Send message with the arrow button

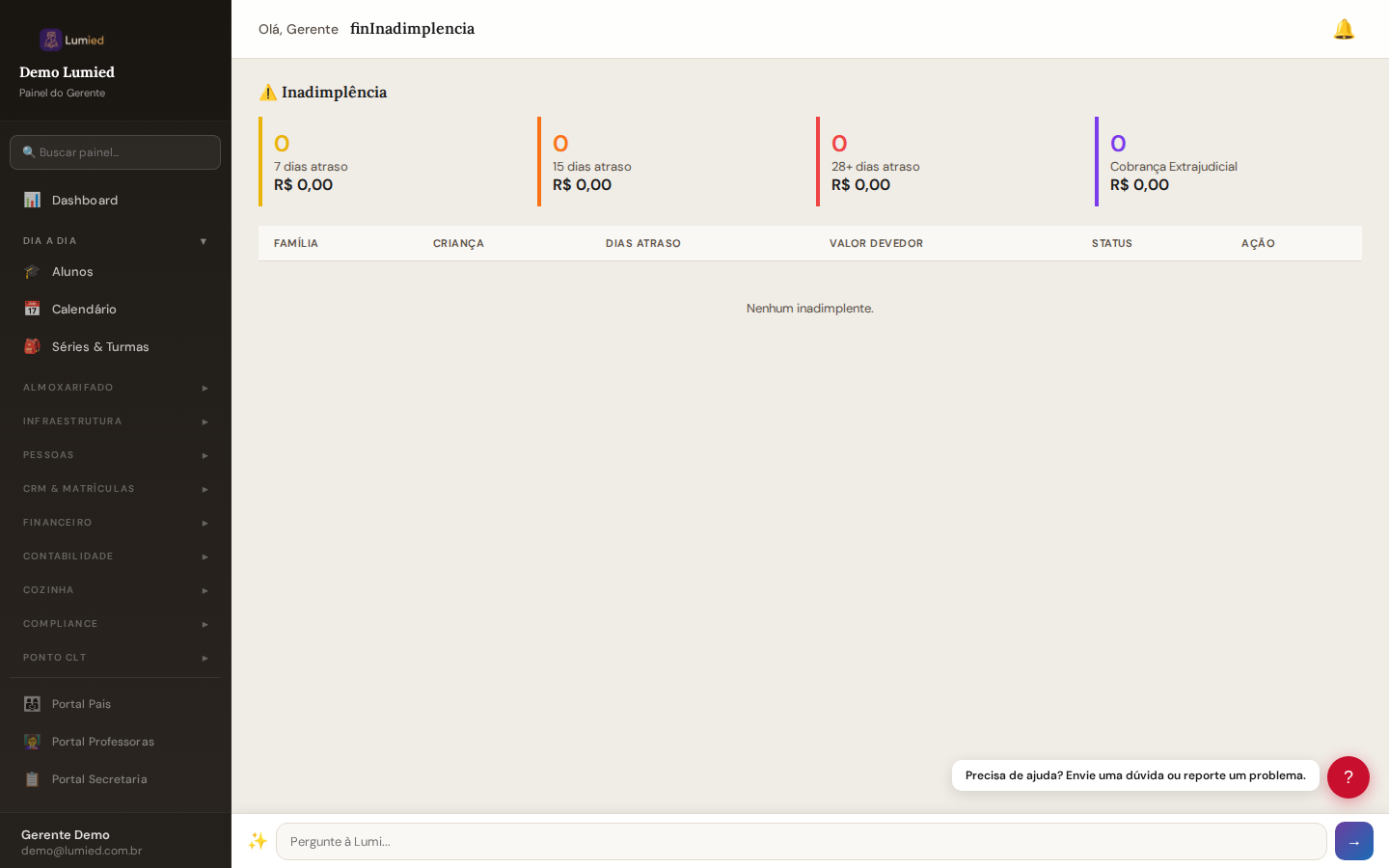[1353, 841]
